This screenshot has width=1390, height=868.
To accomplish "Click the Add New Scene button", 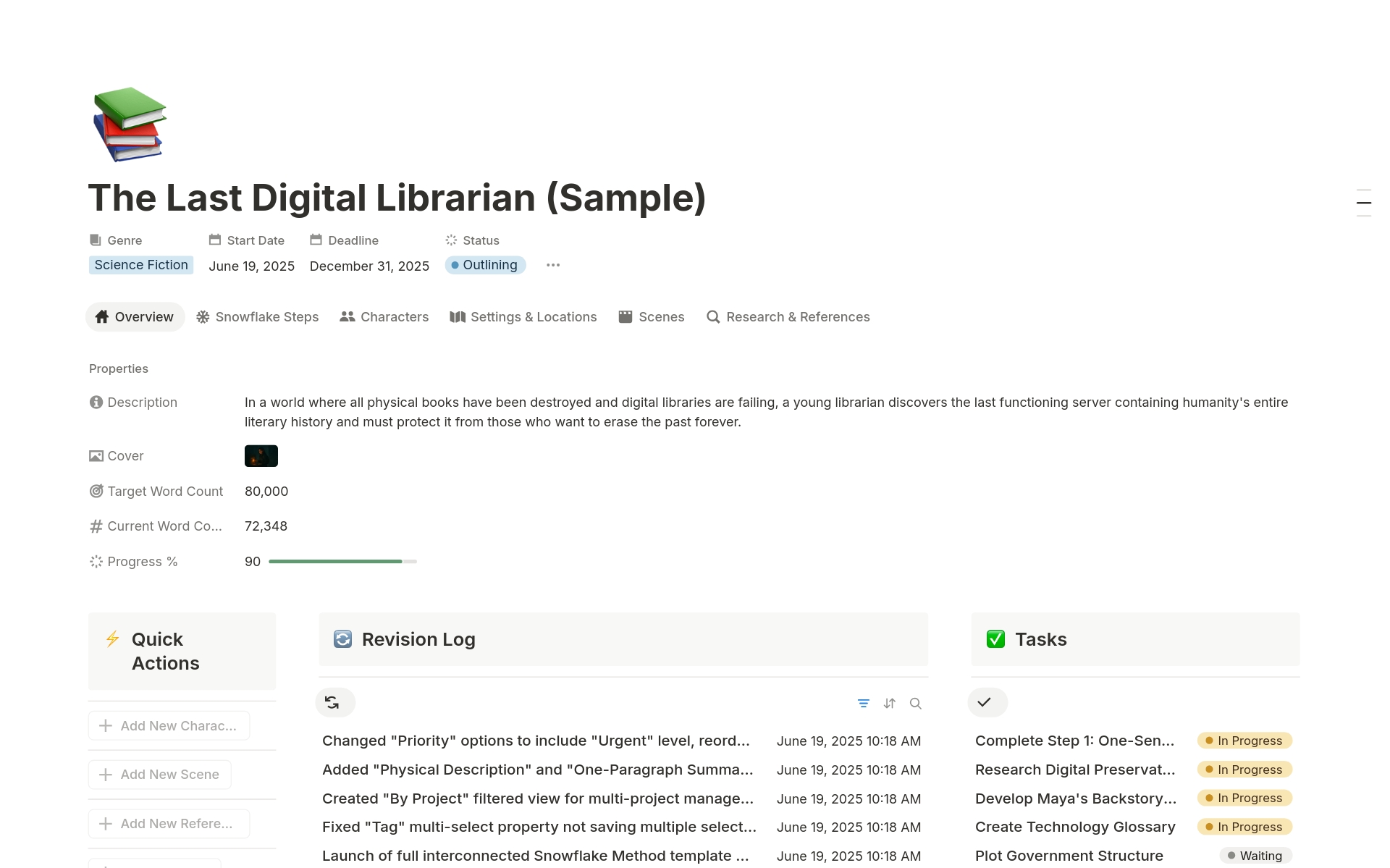I will coord(159,775).
